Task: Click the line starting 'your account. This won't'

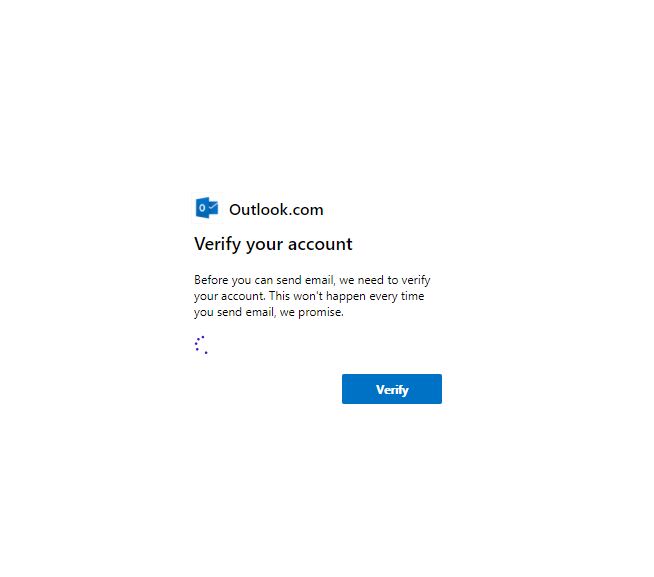Action: 309,296
